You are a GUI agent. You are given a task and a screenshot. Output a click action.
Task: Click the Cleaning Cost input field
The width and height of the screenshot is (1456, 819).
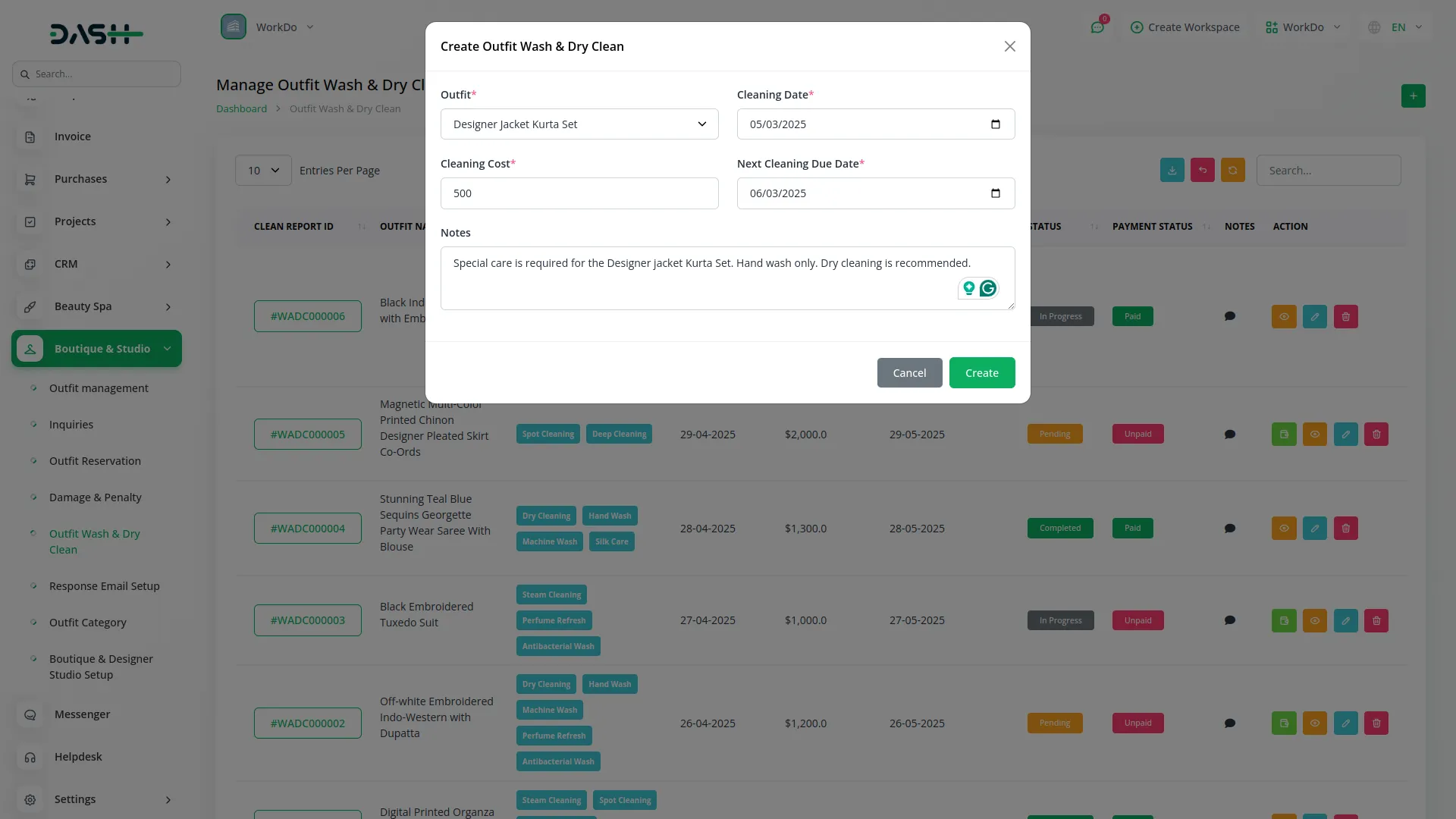coord(579,193)
